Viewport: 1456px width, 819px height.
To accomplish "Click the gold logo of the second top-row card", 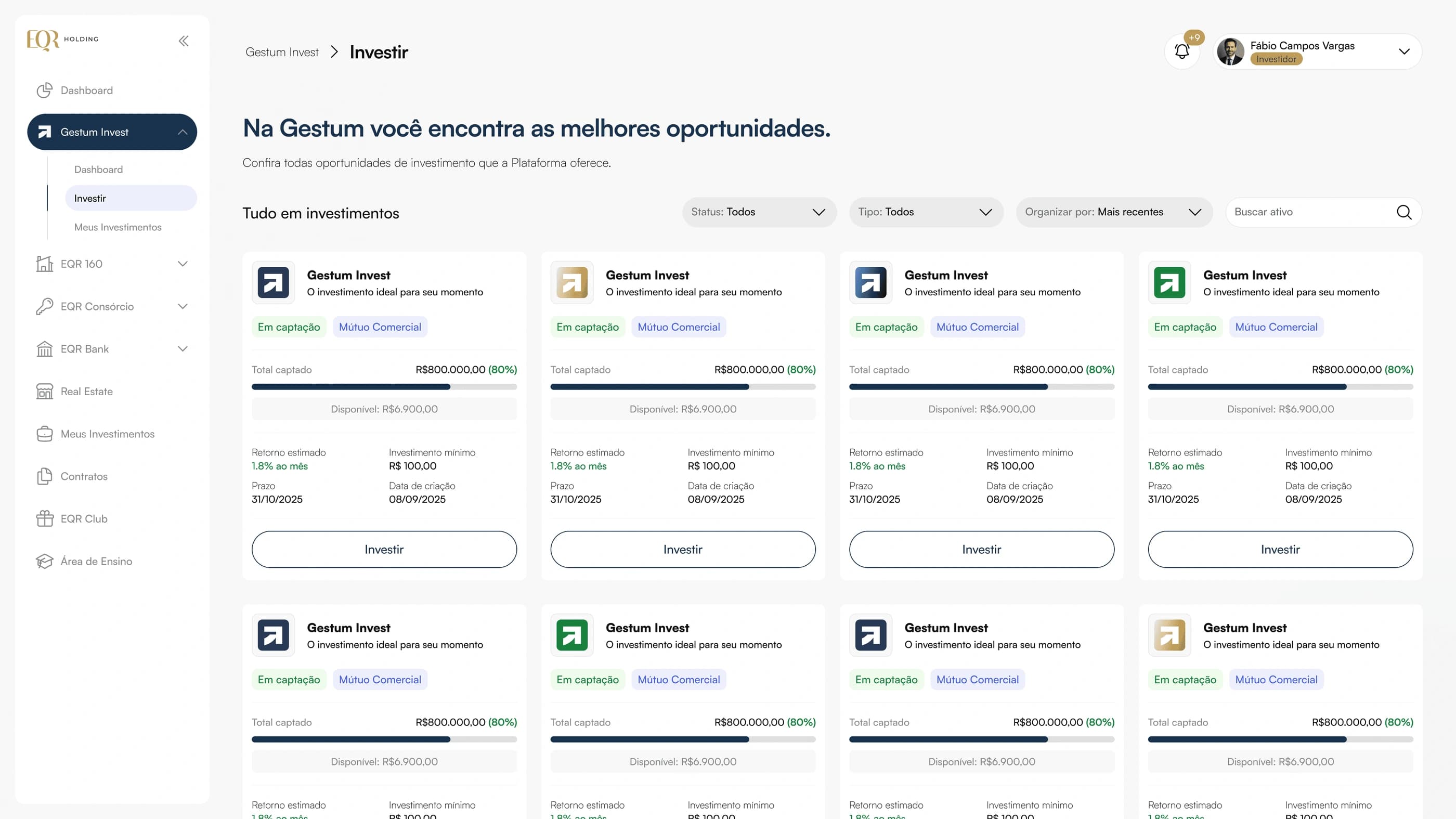I will [572, 282].
